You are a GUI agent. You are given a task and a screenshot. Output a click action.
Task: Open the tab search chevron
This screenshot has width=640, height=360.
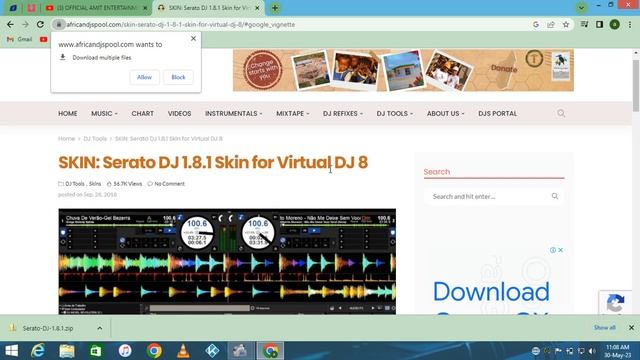tap(581, 8)
